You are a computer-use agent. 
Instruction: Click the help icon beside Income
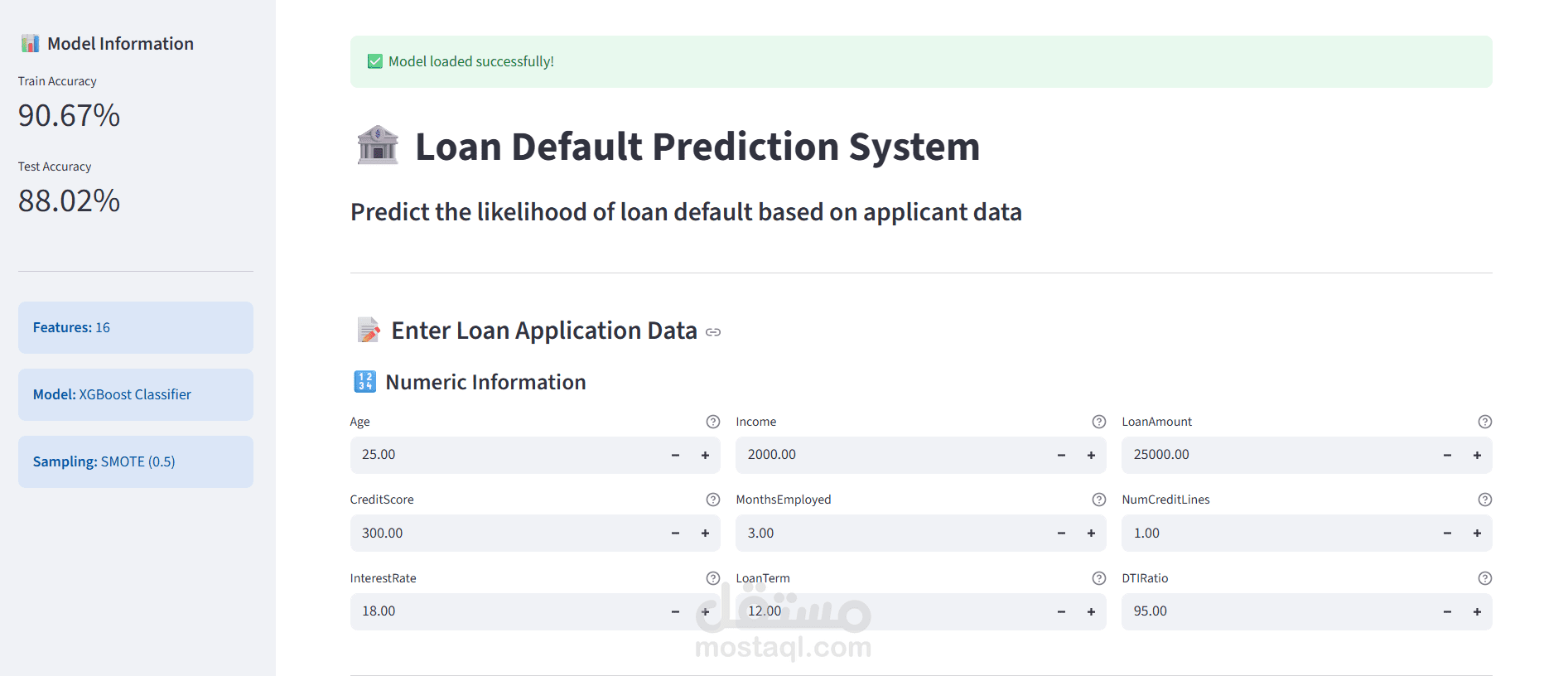[x=1098, y=422]
